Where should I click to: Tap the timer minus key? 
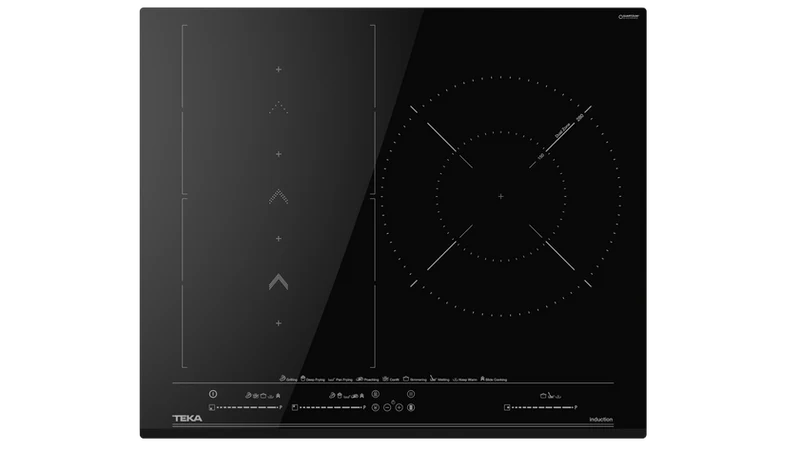point(387,407)
